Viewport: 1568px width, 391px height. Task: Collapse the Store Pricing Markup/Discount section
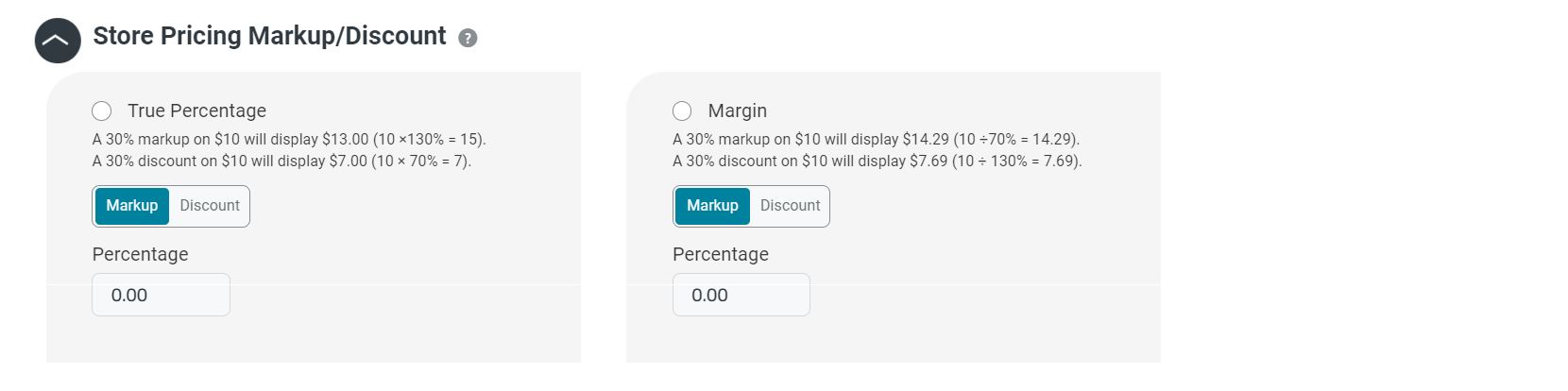58,41
